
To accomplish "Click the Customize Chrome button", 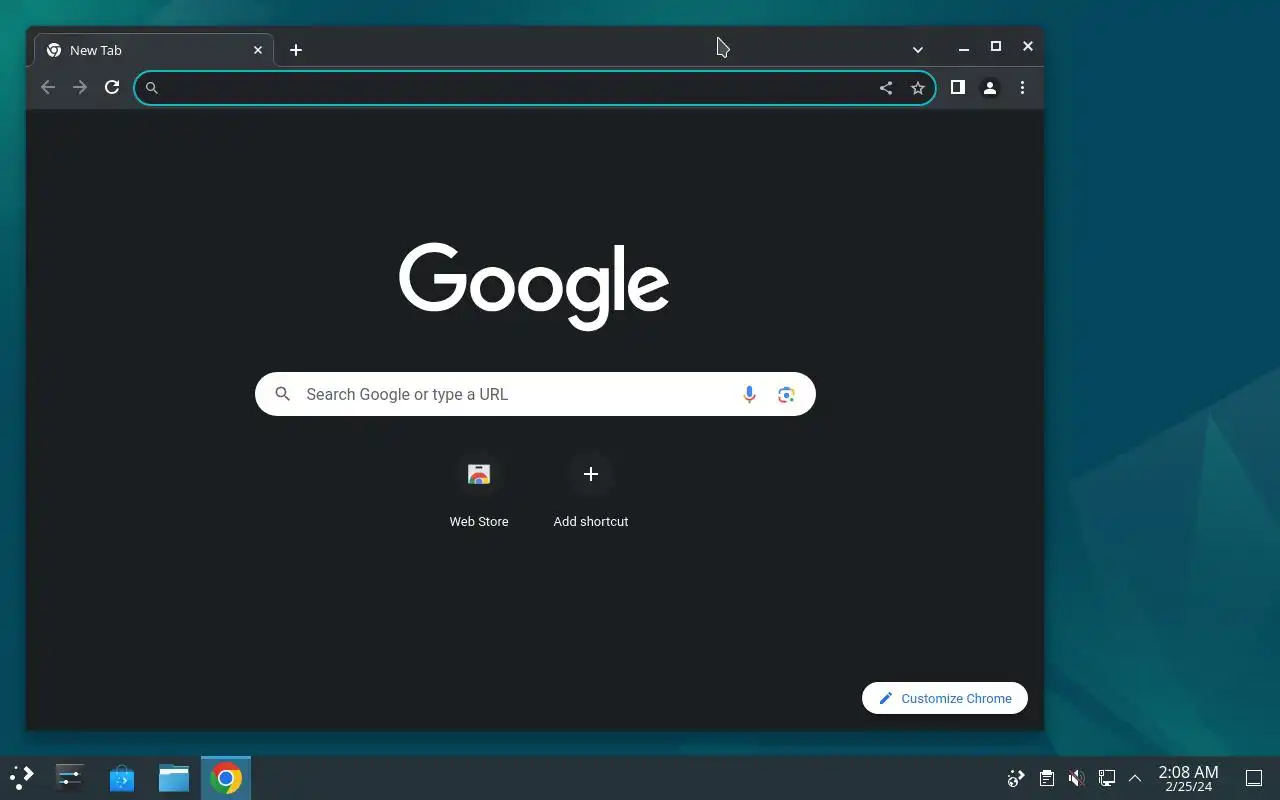I will point(945,698).
